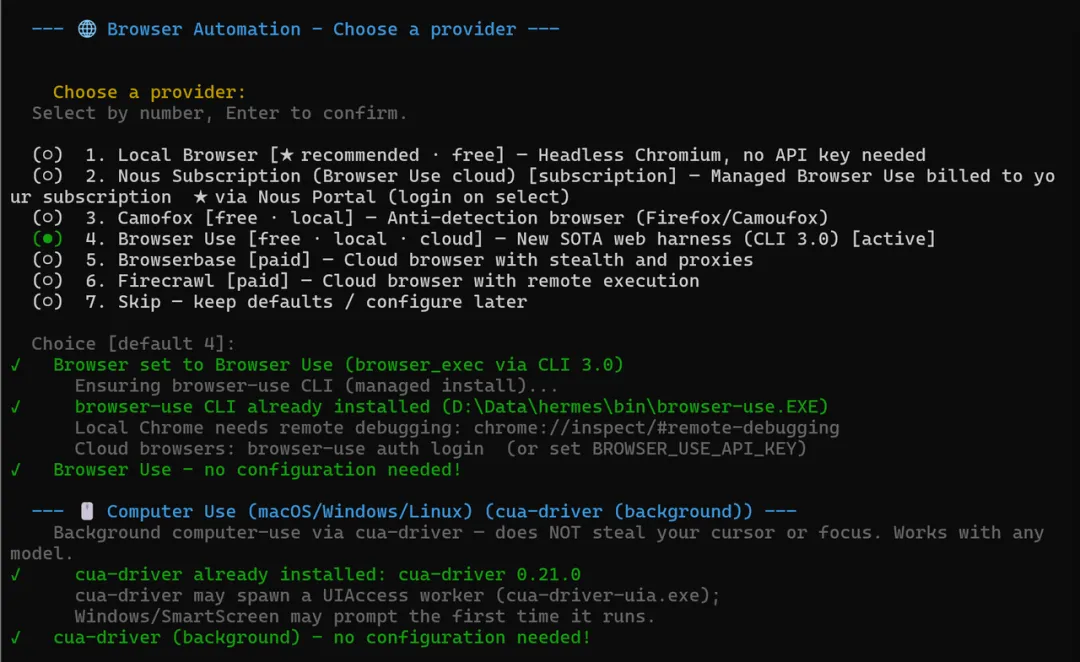Click 'Windows/SmartScreen may prompt' line
This screenshot has width=1080, height=662.
coord(364,616)
